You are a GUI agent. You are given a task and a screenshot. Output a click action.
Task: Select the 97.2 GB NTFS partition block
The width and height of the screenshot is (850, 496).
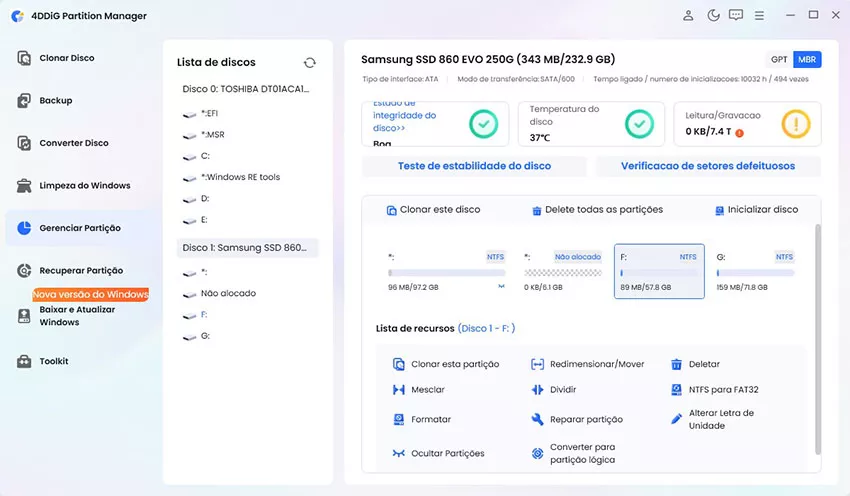click(447, 272)
